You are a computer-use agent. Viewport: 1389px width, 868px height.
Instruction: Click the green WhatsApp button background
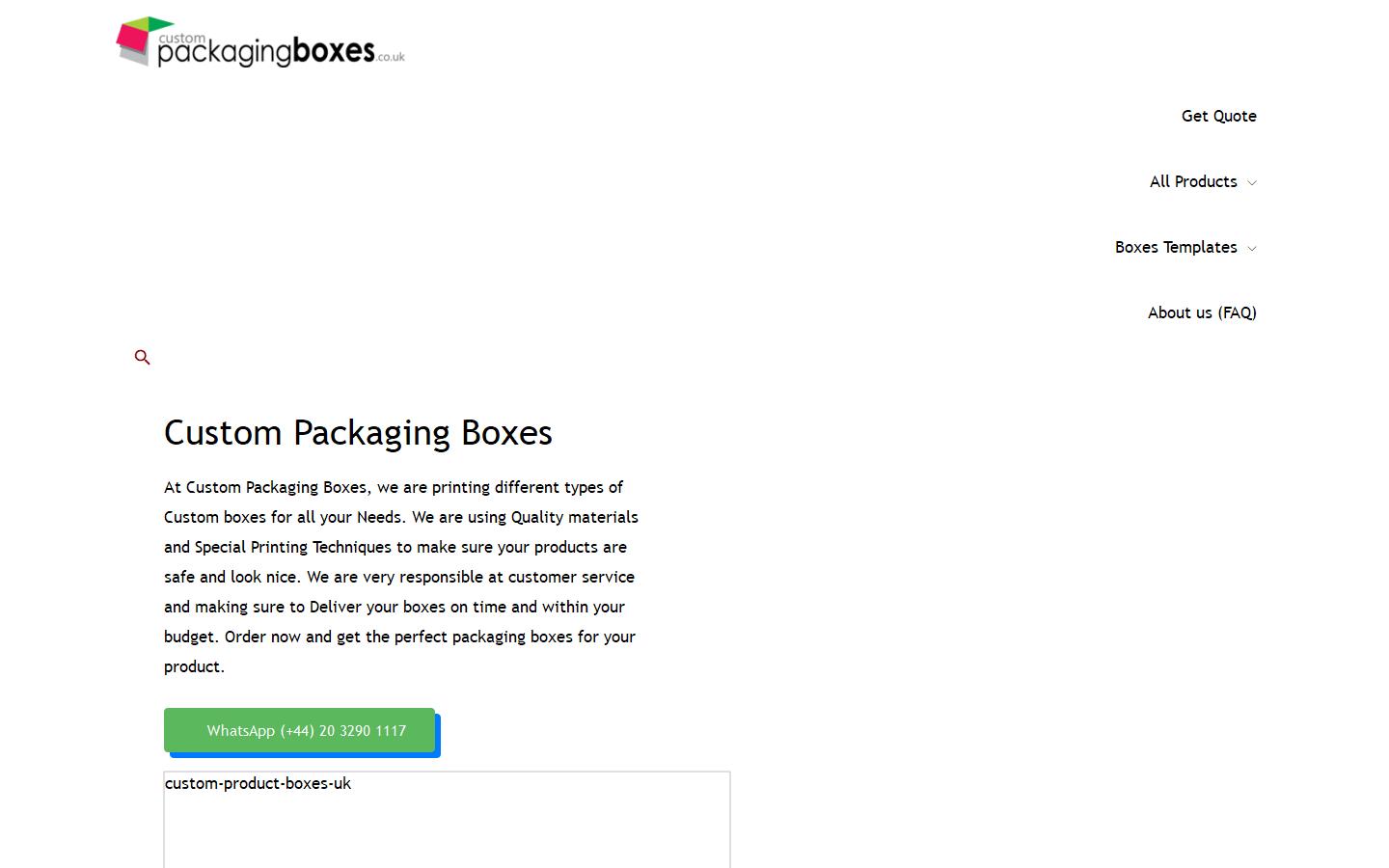(299, 730)
